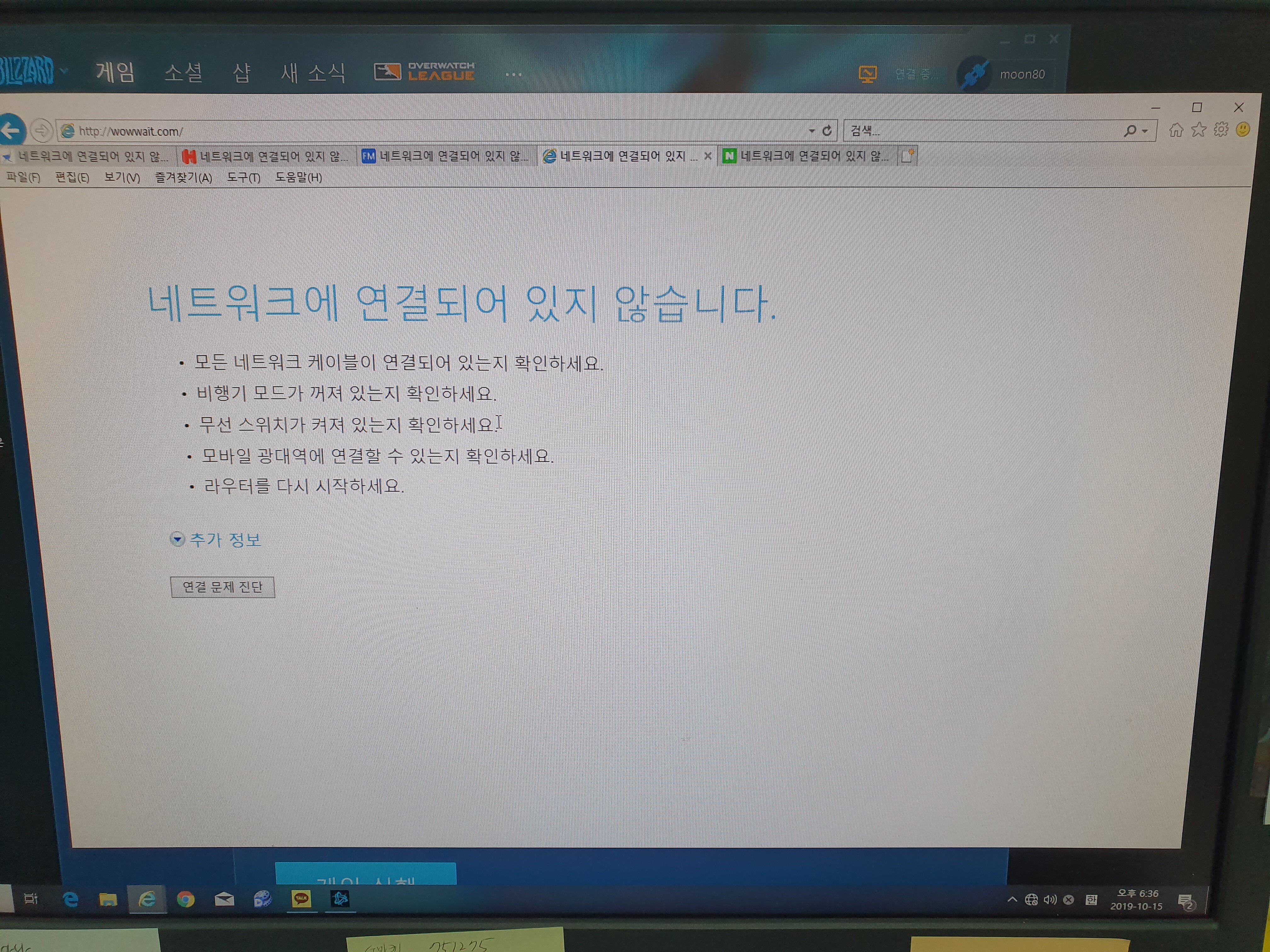Click the 라우터를 다시 시작하세요 text line

pyautogui.click(x=304, y=486)
